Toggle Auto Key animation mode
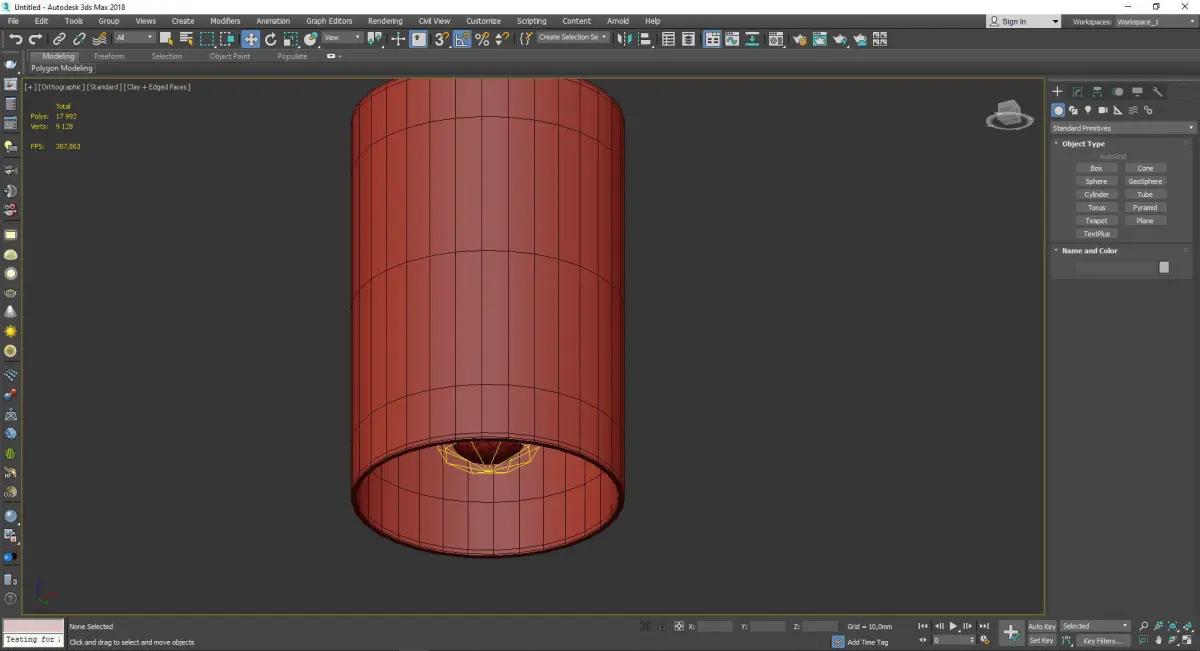The image size is (1200, 651). point(1041,626)
